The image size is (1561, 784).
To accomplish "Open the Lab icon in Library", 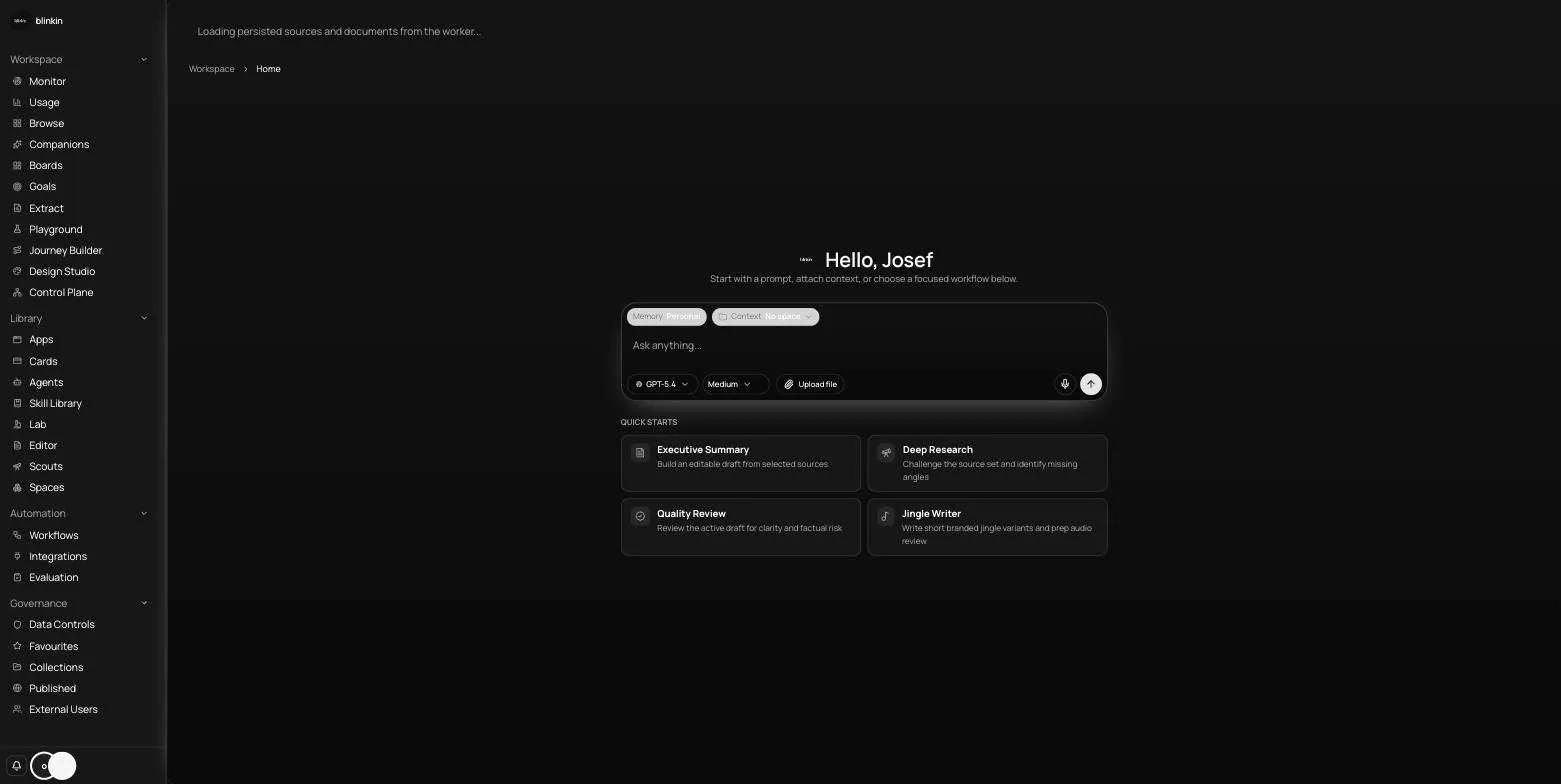I will [17, 424].
